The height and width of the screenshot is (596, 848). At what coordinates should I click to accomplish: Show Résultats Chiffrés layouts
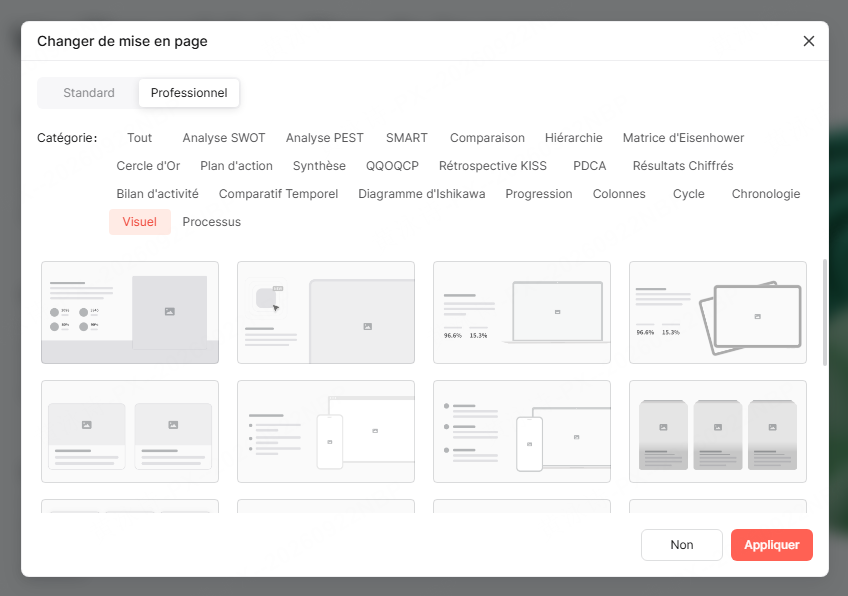click(683, 166)
